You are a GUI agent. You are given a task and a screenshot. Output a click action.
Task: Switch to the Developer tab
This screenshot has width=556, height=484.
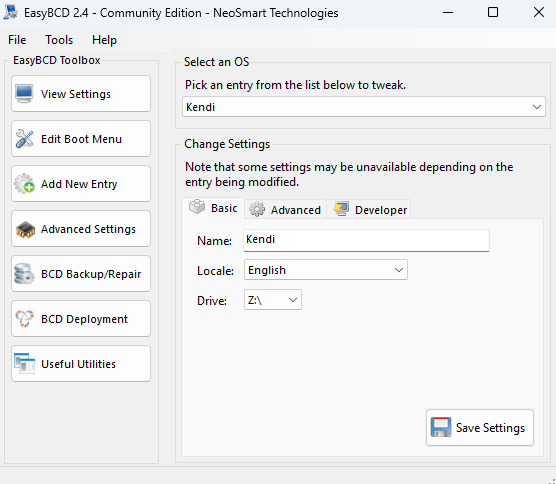[x=369, y=210]
